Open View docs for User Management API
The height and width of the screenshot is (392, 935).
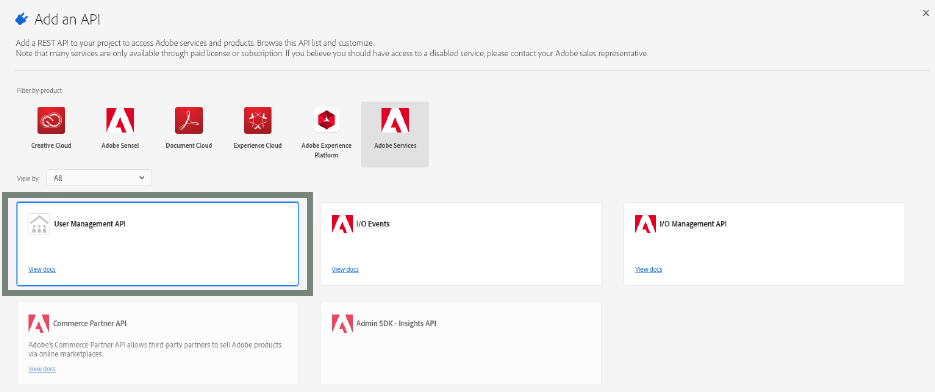pyautogui.click(x=42, y=270)
